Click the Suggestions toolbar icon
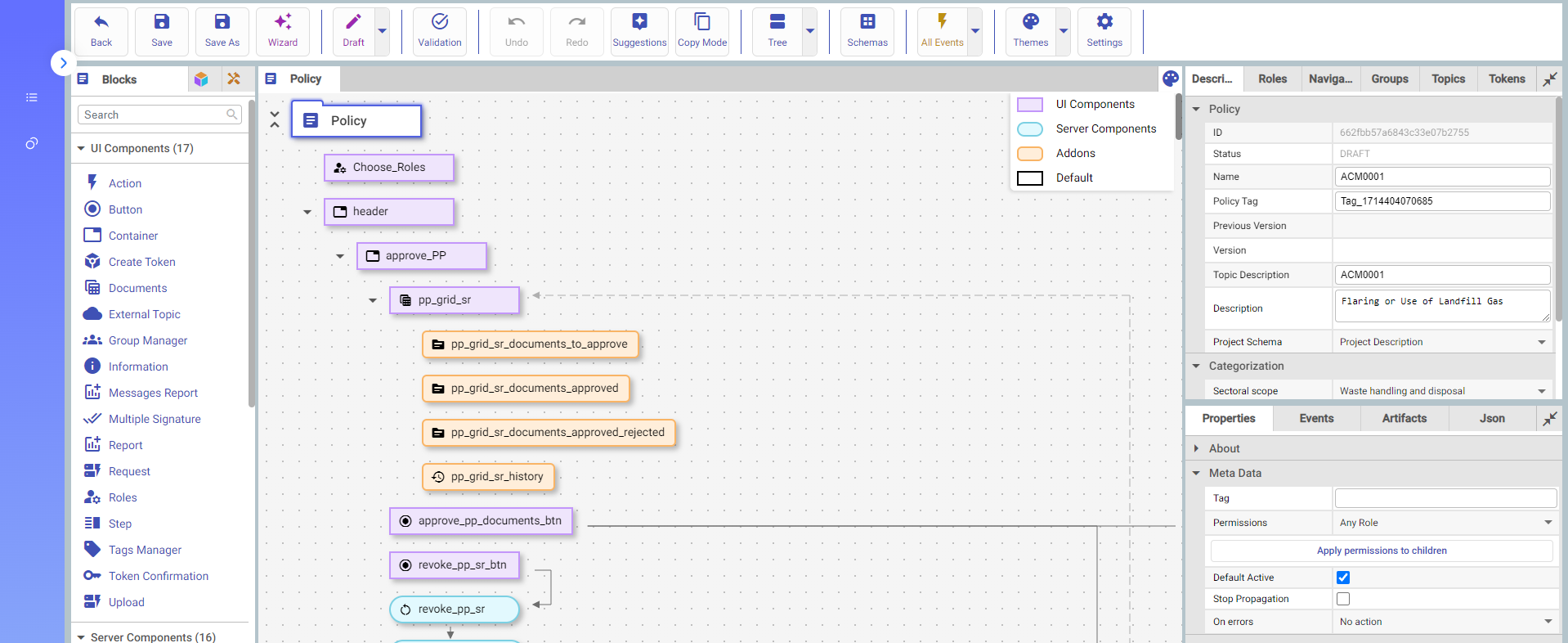 [639, 31]
